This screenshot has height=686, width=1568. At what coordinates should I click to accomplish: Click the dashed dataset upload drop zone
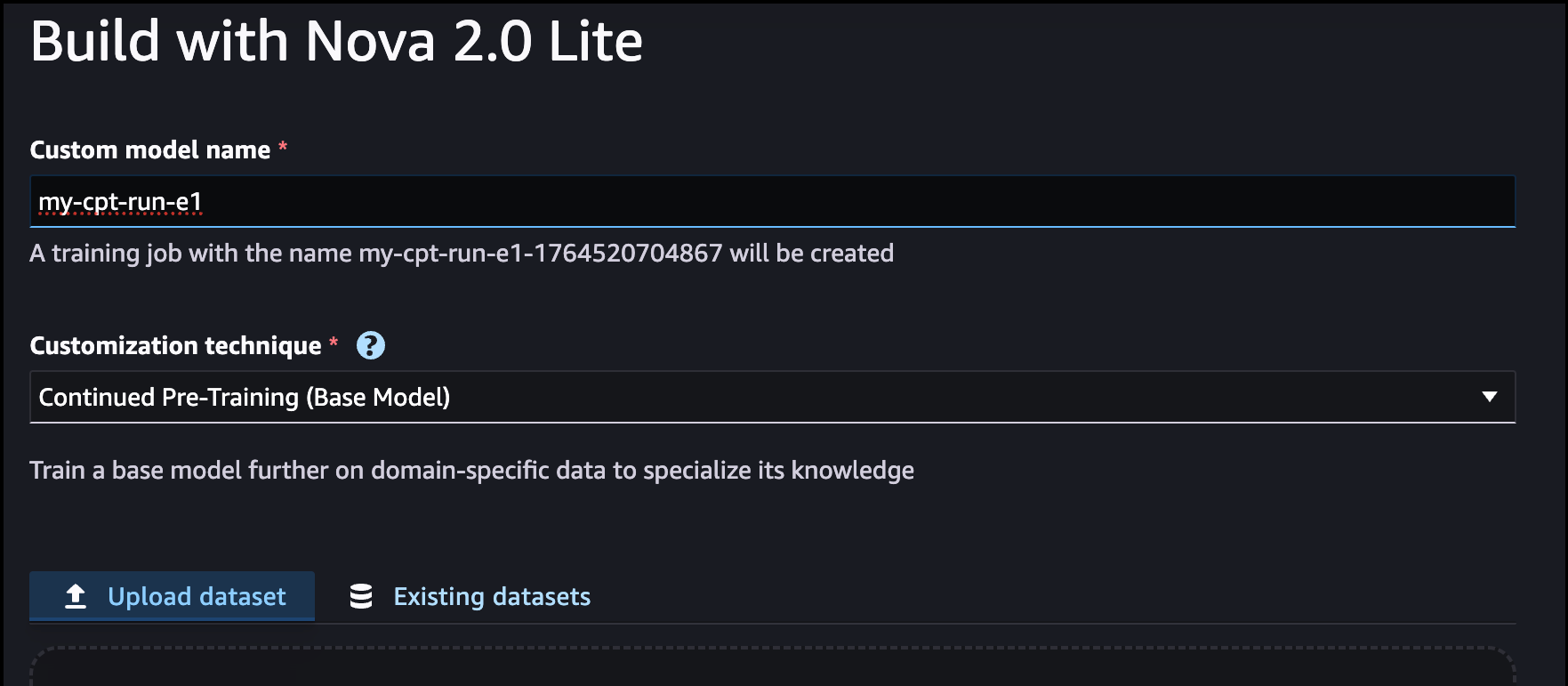772,669
